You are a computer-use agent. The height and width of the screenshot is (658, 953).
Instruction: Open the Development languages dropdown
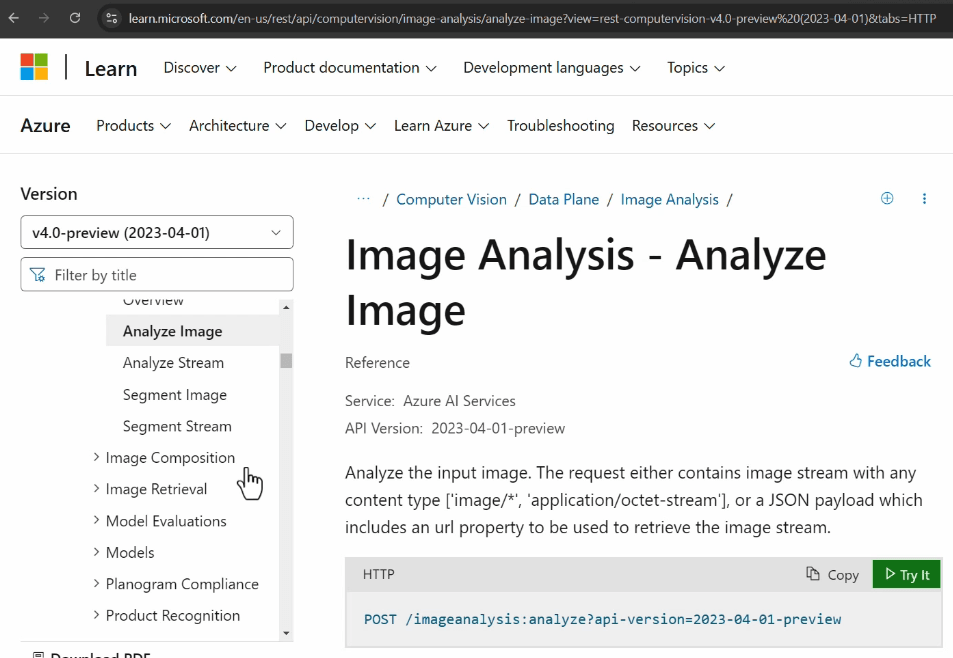click(552, 67)
